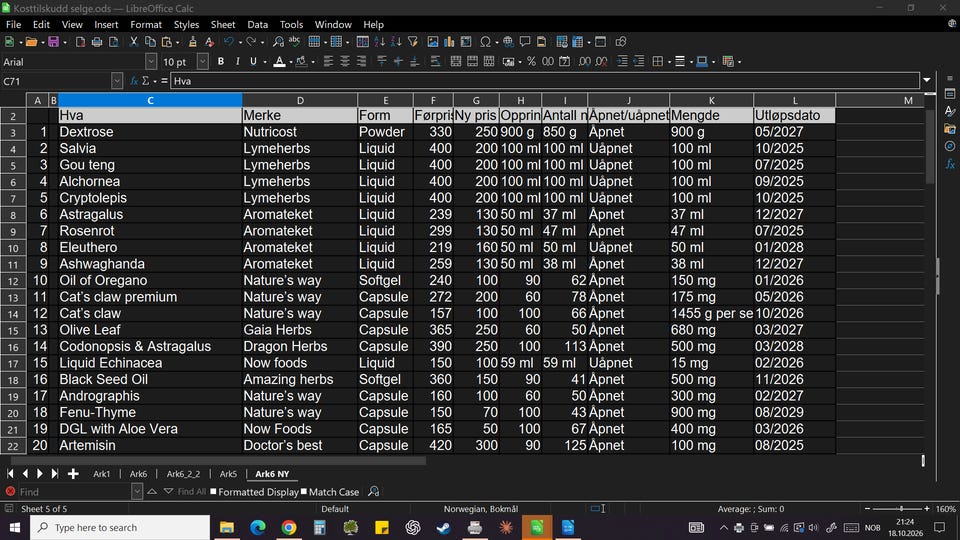Open the sidebar Navigator compass icon
This screenshot has height=540, width=960.
[950, 146]
